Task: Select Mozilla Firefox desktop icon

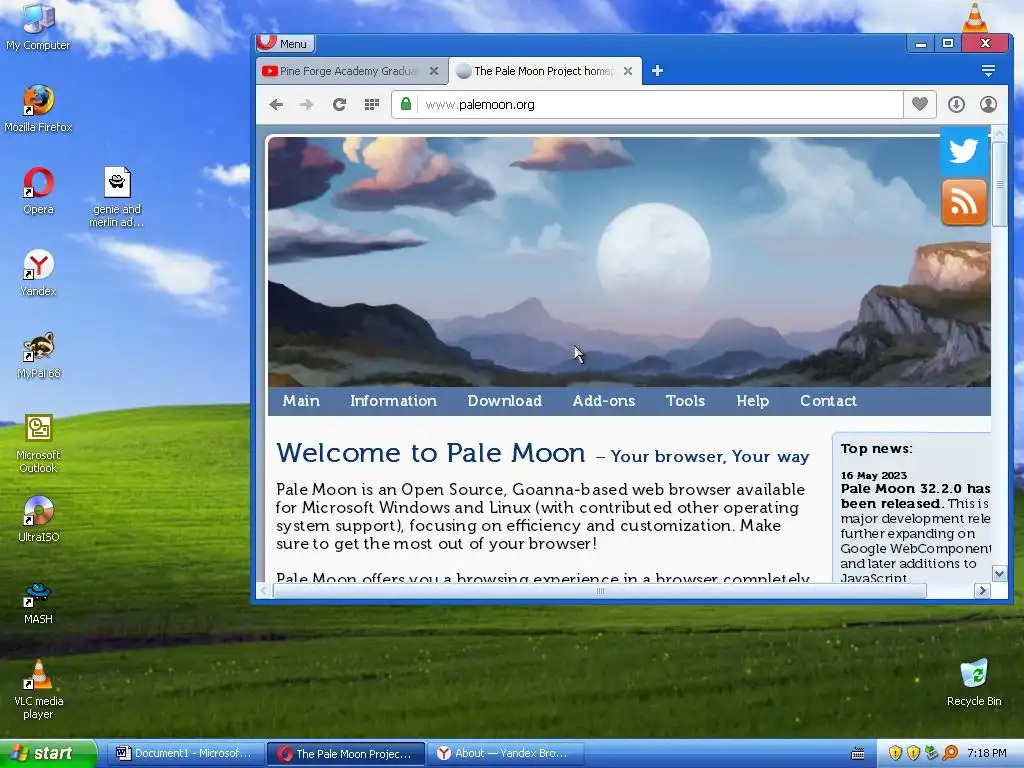Action: [38, 108]
